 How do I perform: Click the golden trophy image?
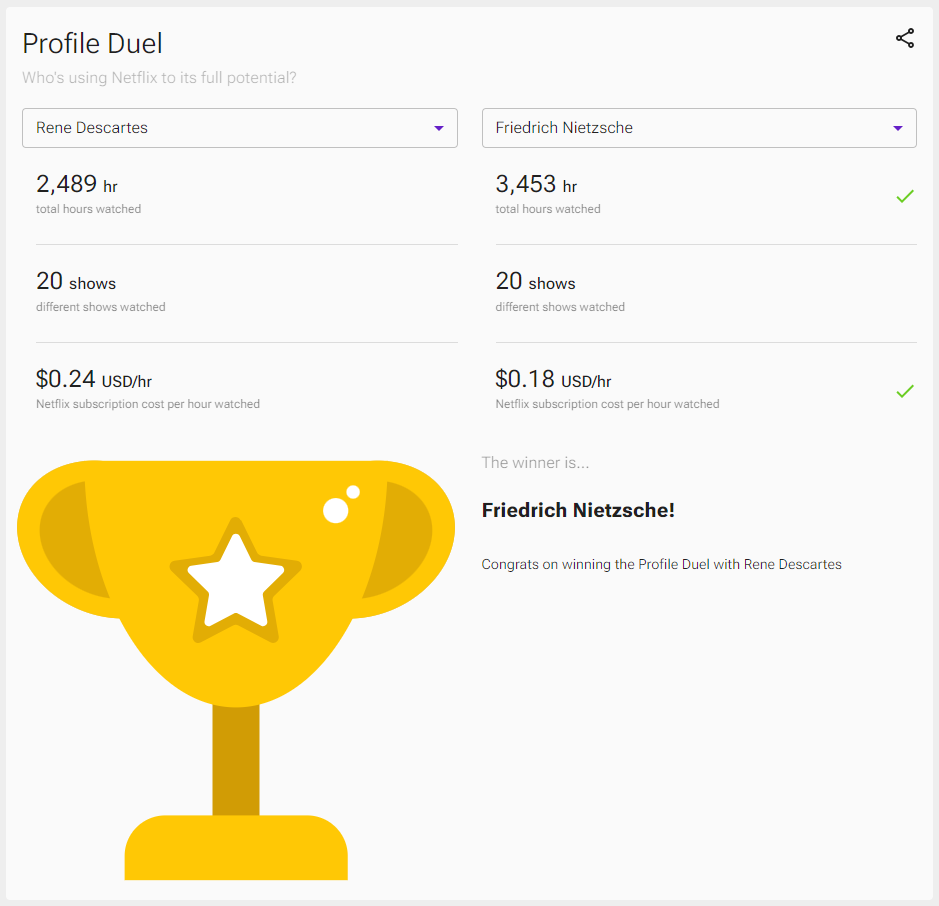(236, 669)
